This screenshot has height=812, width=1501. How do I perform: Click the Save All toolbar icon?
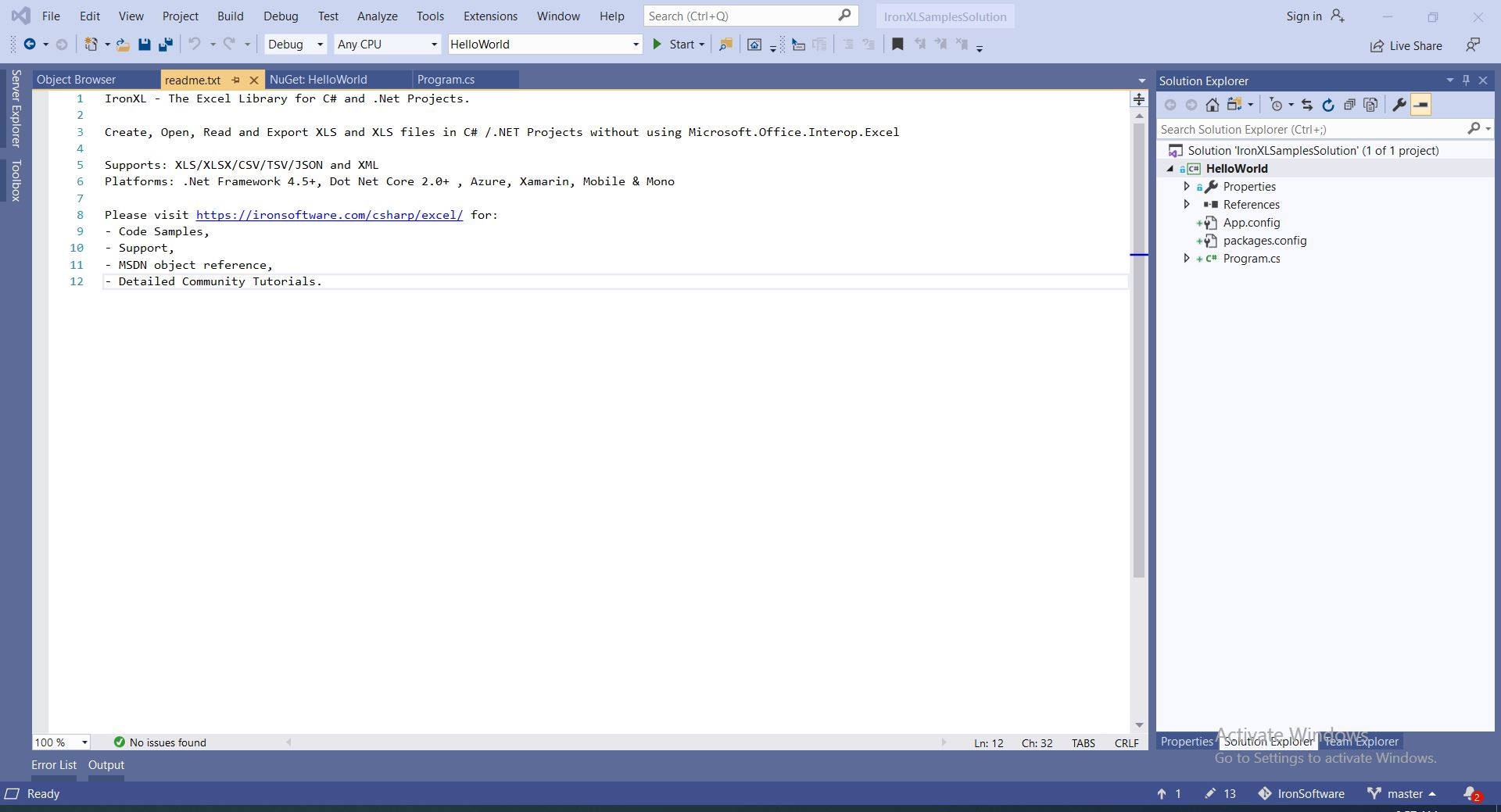click(165, 45)
